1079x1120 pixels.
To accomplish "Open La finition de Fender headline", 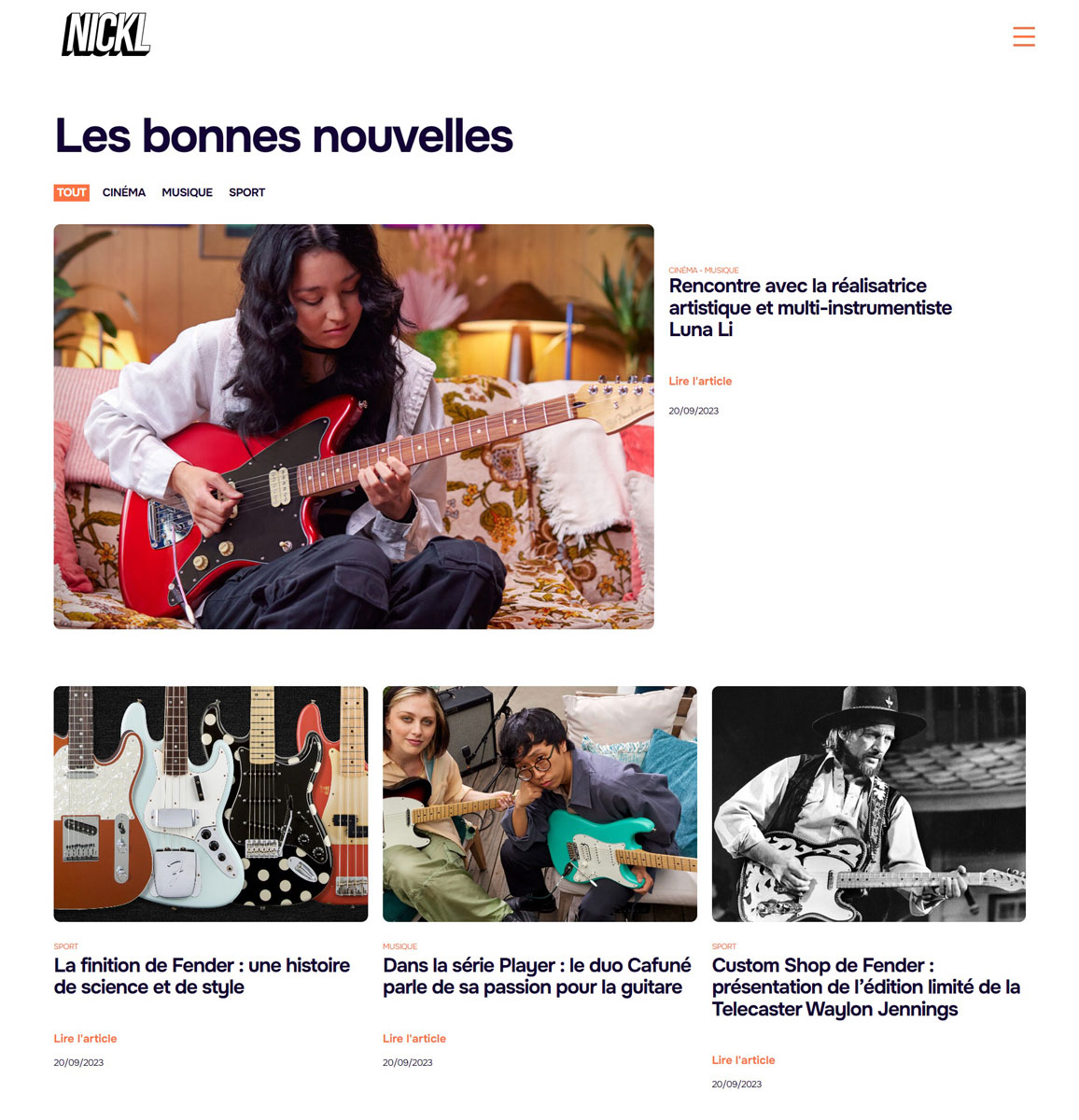I will tap(202, 976).
